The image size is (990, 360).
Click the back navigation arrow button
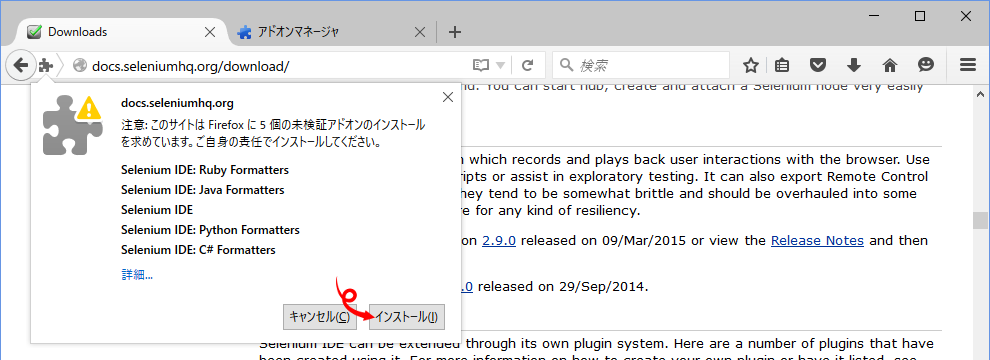click(21, 64)
